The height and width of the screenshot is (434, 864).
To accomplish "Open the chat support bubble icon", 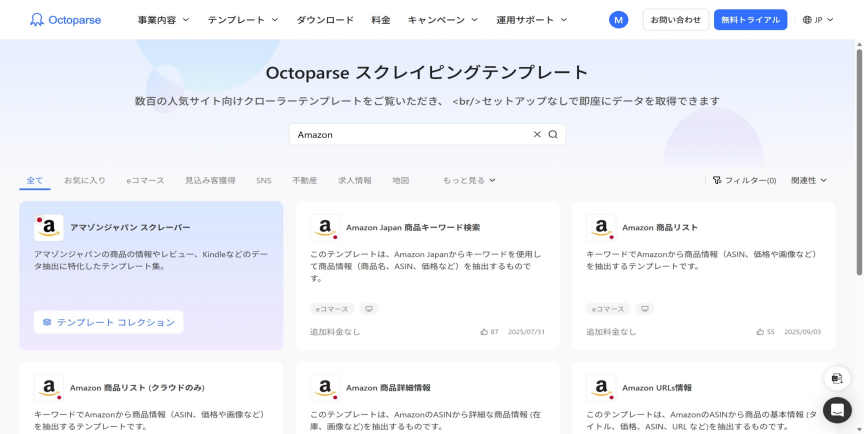I will click(x=837, y=410).
